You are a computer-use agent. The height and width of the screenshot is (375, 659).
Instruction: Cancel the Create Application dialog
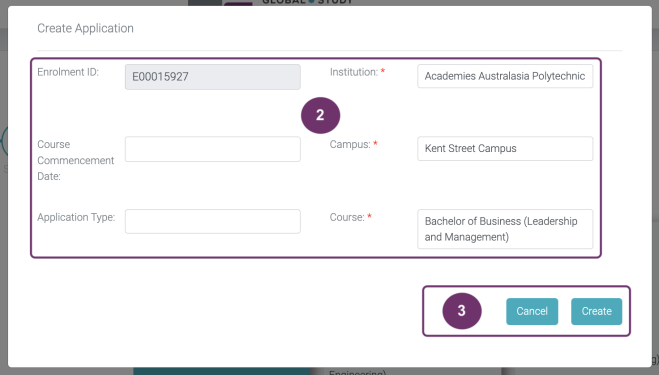pos(532,311)
